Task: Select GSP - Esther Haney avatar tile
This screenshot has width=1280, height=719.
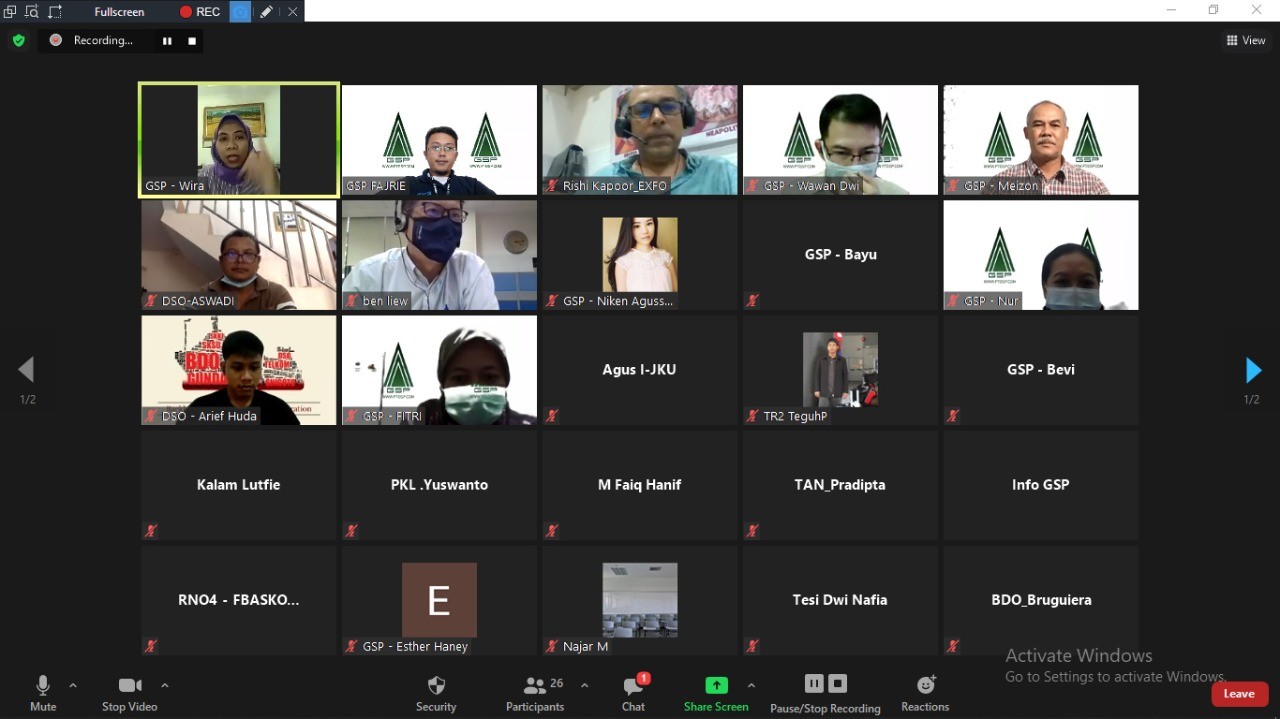Action: (x=439, y=600)
